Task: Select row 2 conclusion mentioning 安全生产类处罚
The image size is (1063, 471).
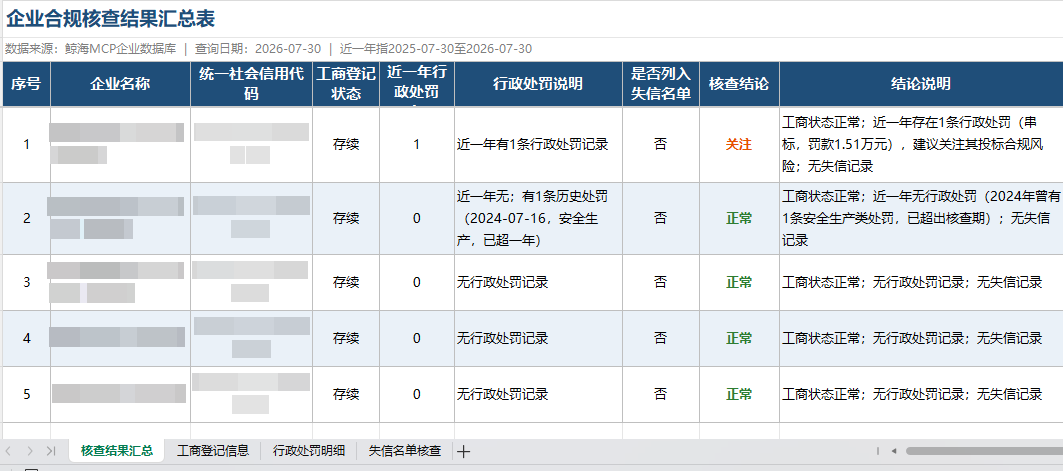Action: point(921,218)
